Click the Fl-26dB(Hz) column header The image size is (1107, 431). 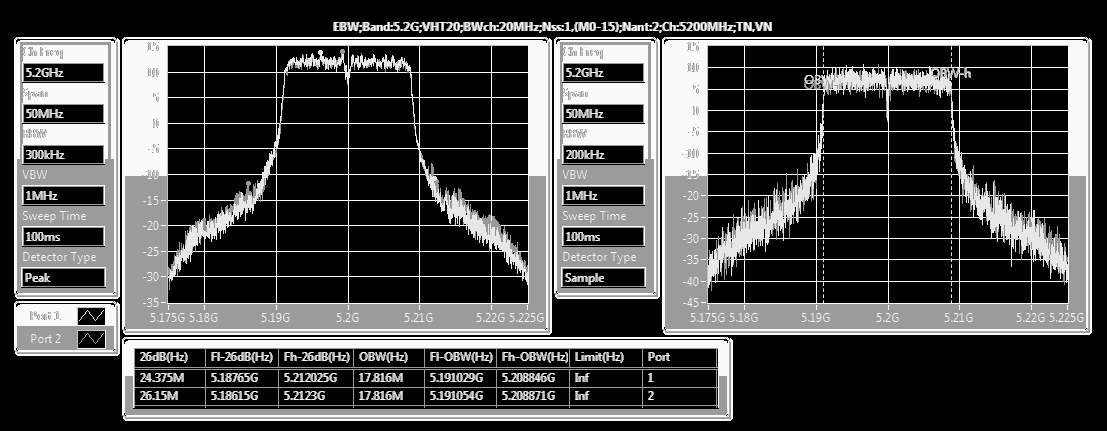pos(244,358)
